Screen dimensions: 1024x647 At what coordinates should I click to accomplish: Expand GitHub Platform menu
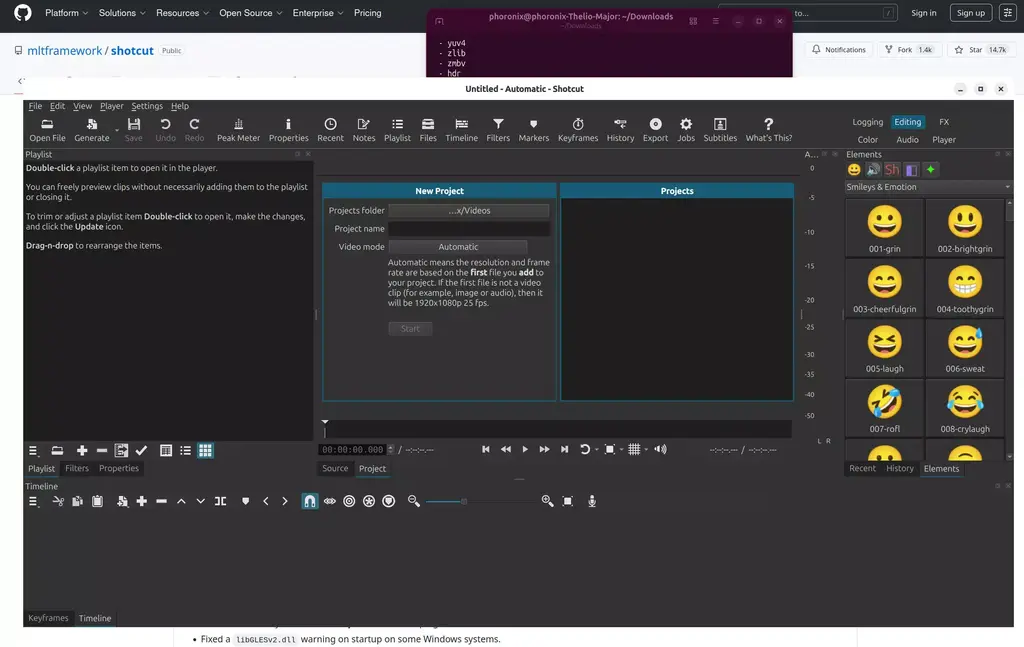pyautogui.click(x=66, y=12)
